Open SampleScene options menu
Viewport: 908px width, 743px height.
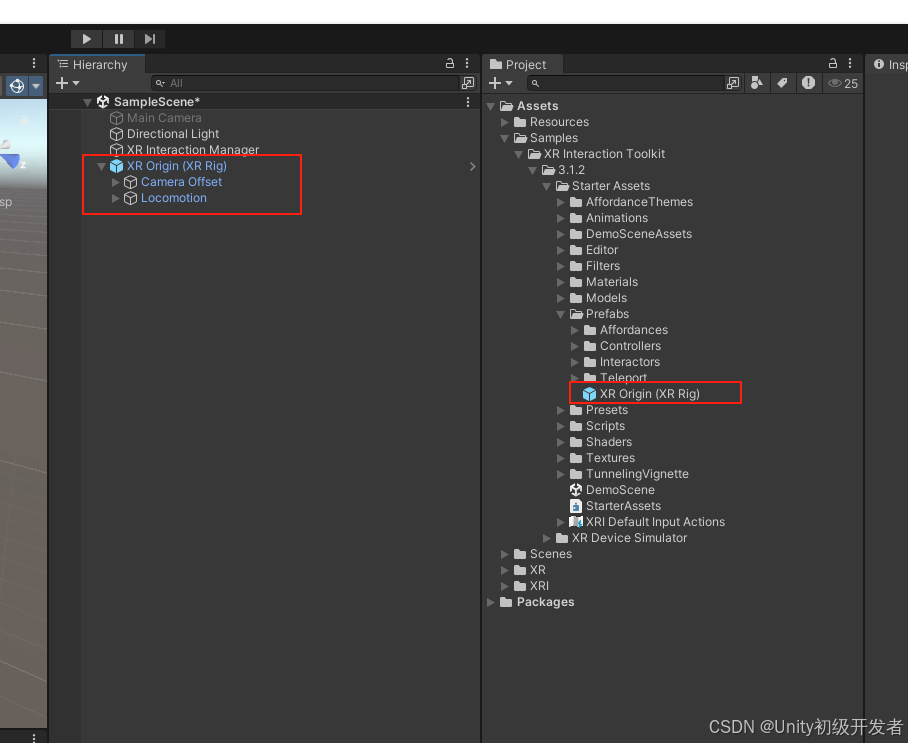(467, 102)
